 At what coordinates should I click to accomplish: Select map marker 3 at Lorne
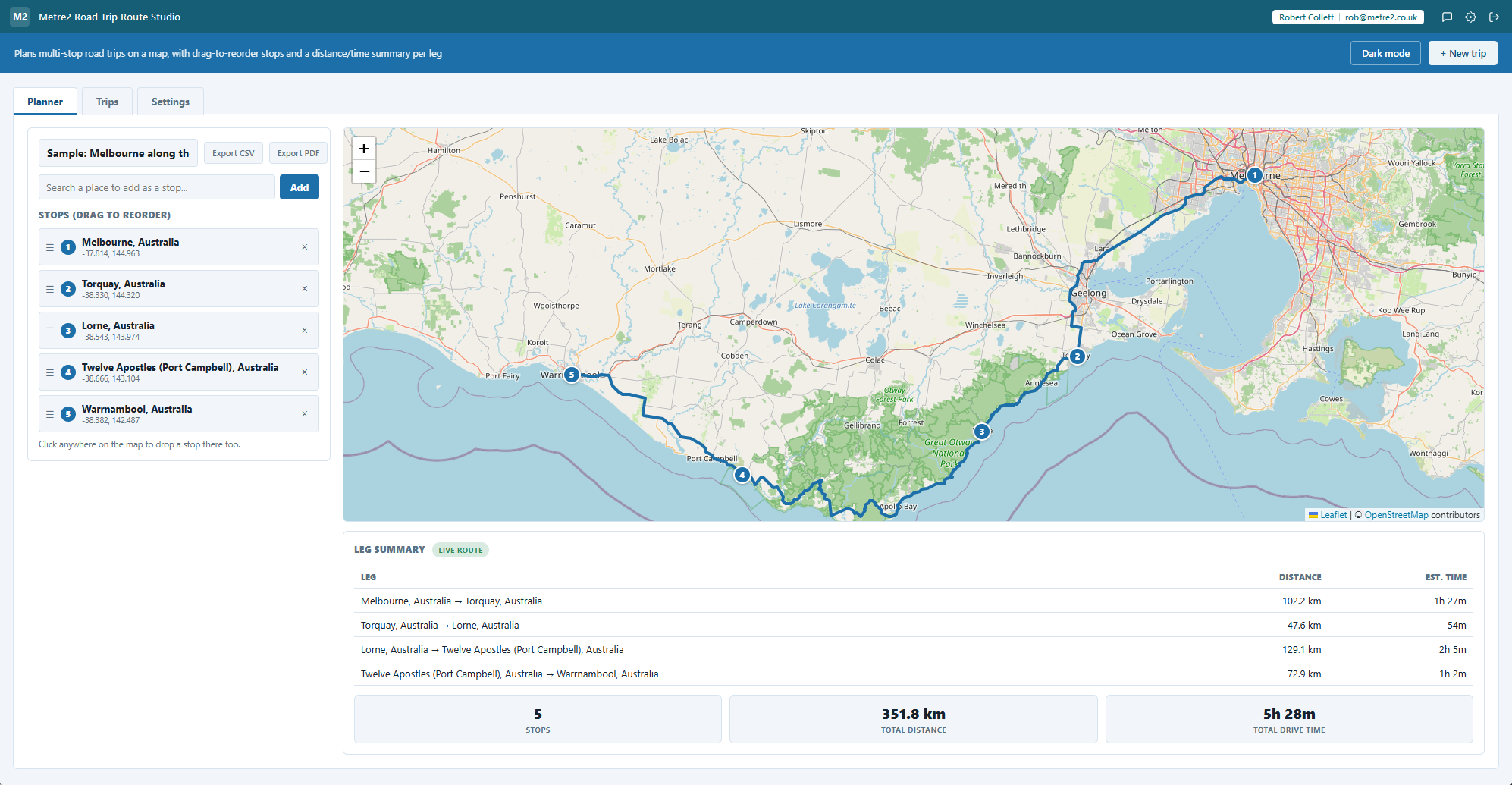pyautogui.click(x=982, y=432)
